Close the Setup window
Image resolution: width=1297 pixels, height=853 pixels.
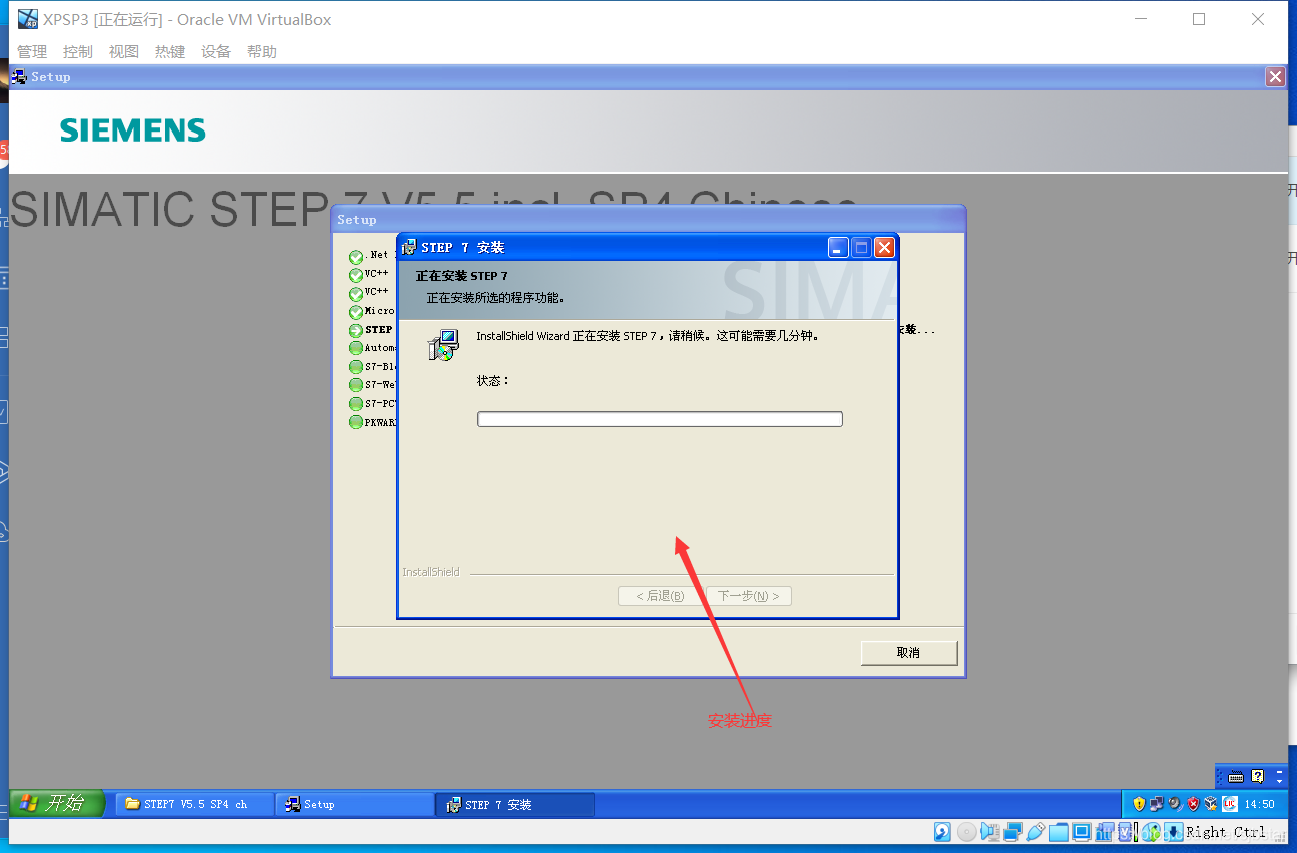pos(1275,77)
